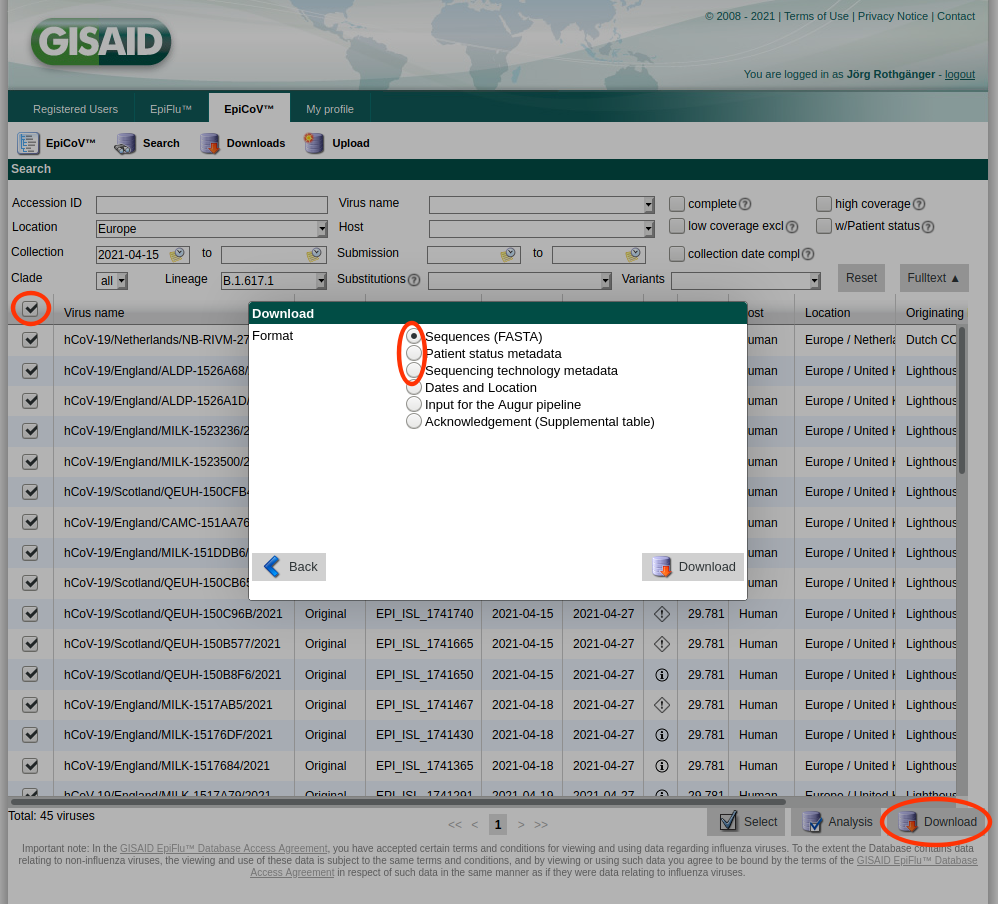Screen dimensions: 998x904
Task: Click warning icon in EPI_ISL_1741740 row
Action: [661, 614]
